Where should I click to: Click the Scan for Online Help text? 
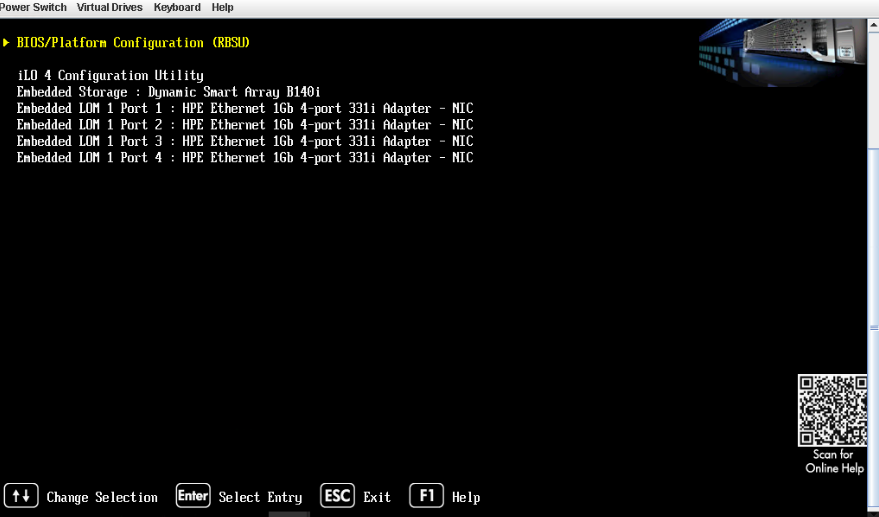pos(834,461)
